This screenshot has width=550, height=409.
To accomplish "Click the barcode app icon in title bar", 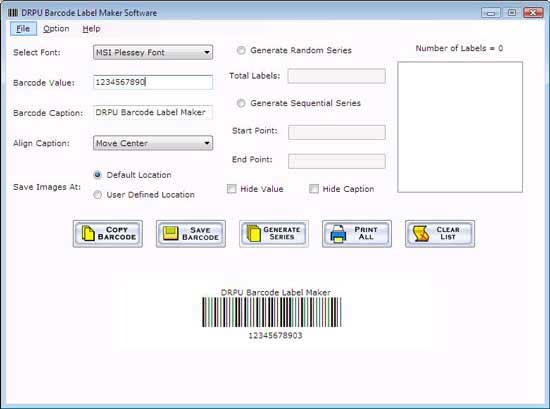I will pos(13,13).
